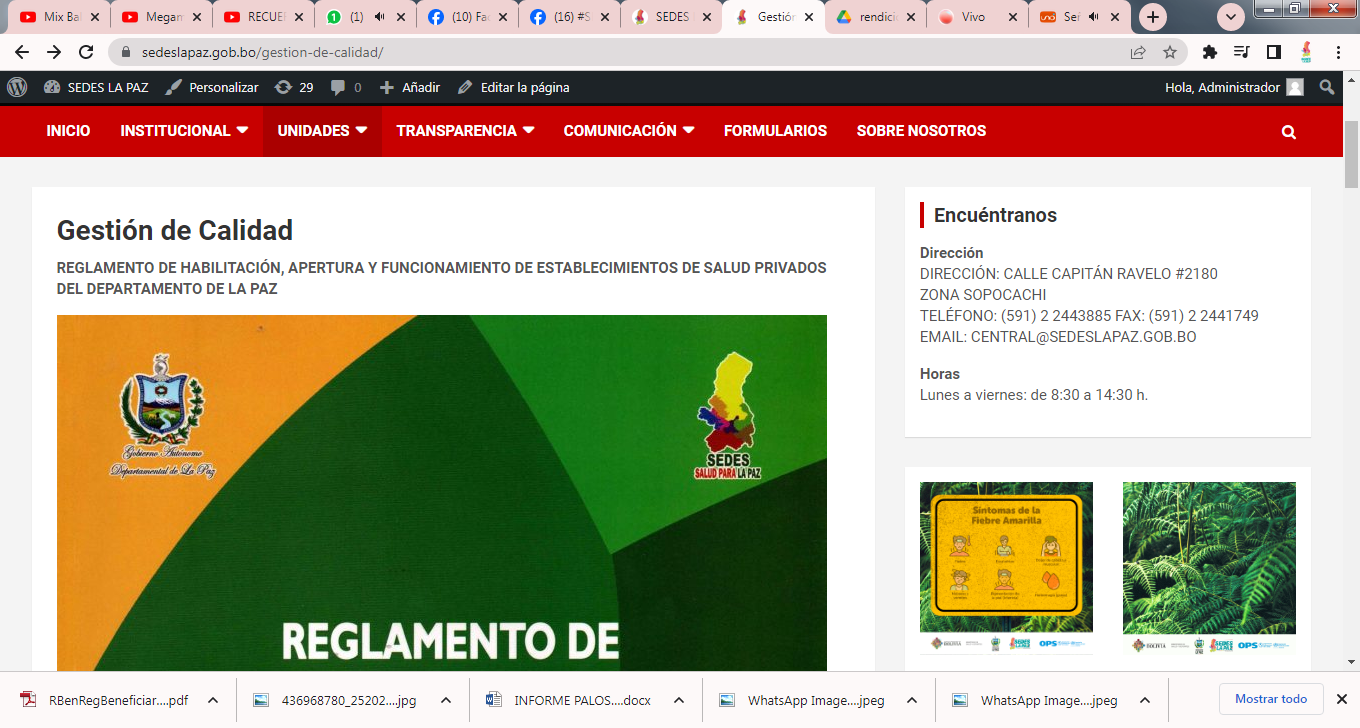Go to the FORMULARIOS menu item
This screenshot has width=1360, height=728.
775,131
